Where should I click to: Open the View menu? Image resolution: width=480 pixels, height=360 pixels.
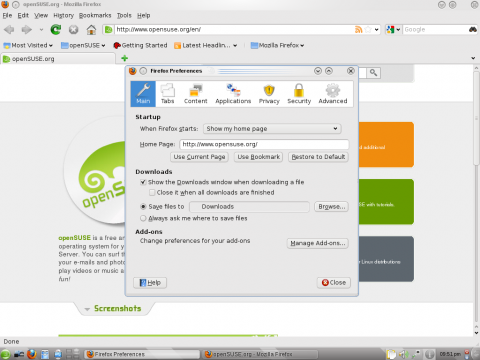pyautogui.click(x=41, y=15)
